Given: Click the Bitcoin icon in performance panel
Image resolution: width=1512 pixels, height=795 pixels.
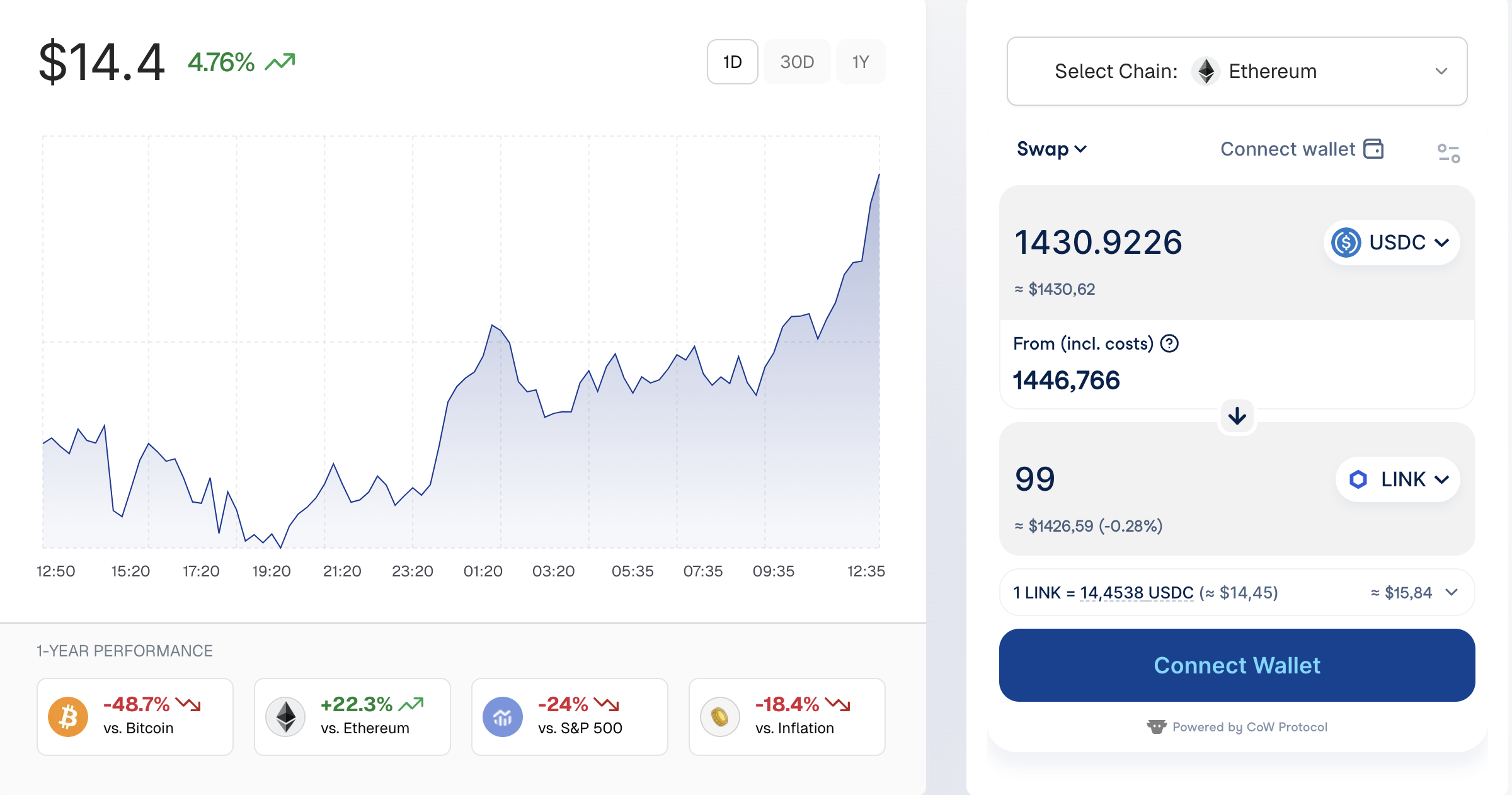Looking at the screenshot, I should pyautogui.click(x=68, y=715).
